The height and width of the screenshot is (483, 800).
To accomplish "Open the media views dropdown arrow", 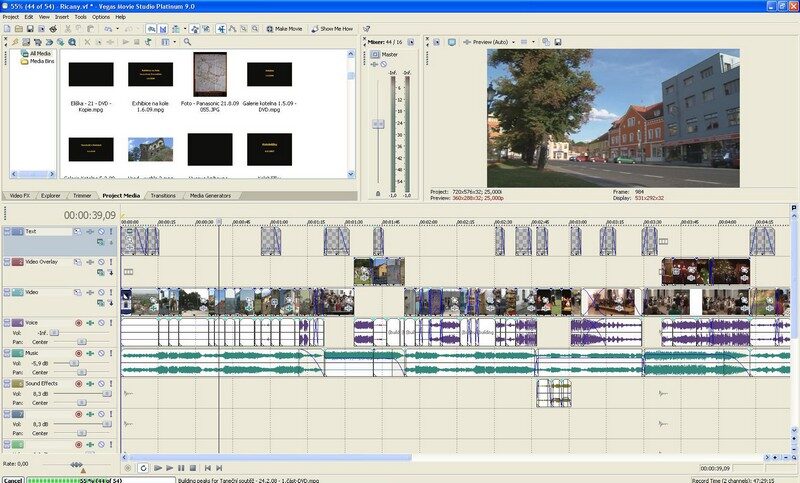I will tap(174, 42).
